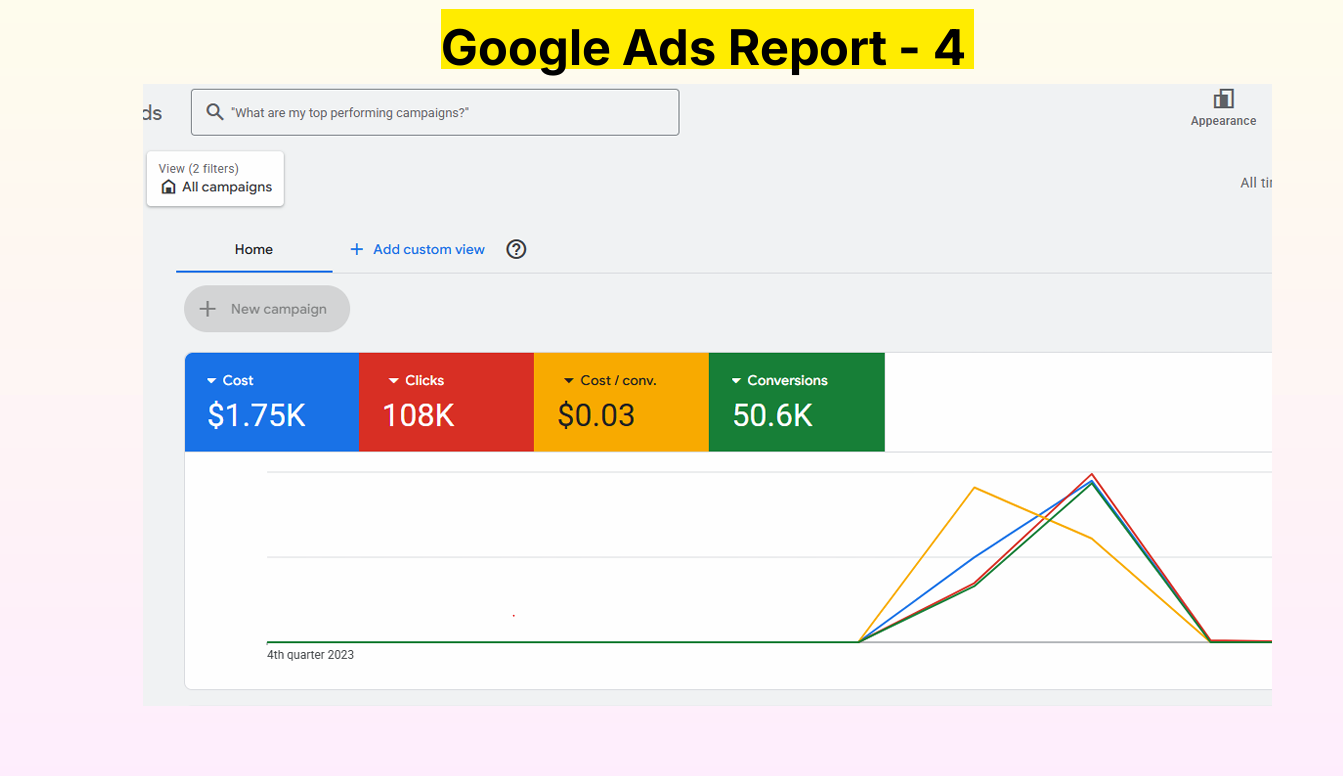Open the All campaigns view selector
Viewport: 1343px width, 776px height.
215,179
